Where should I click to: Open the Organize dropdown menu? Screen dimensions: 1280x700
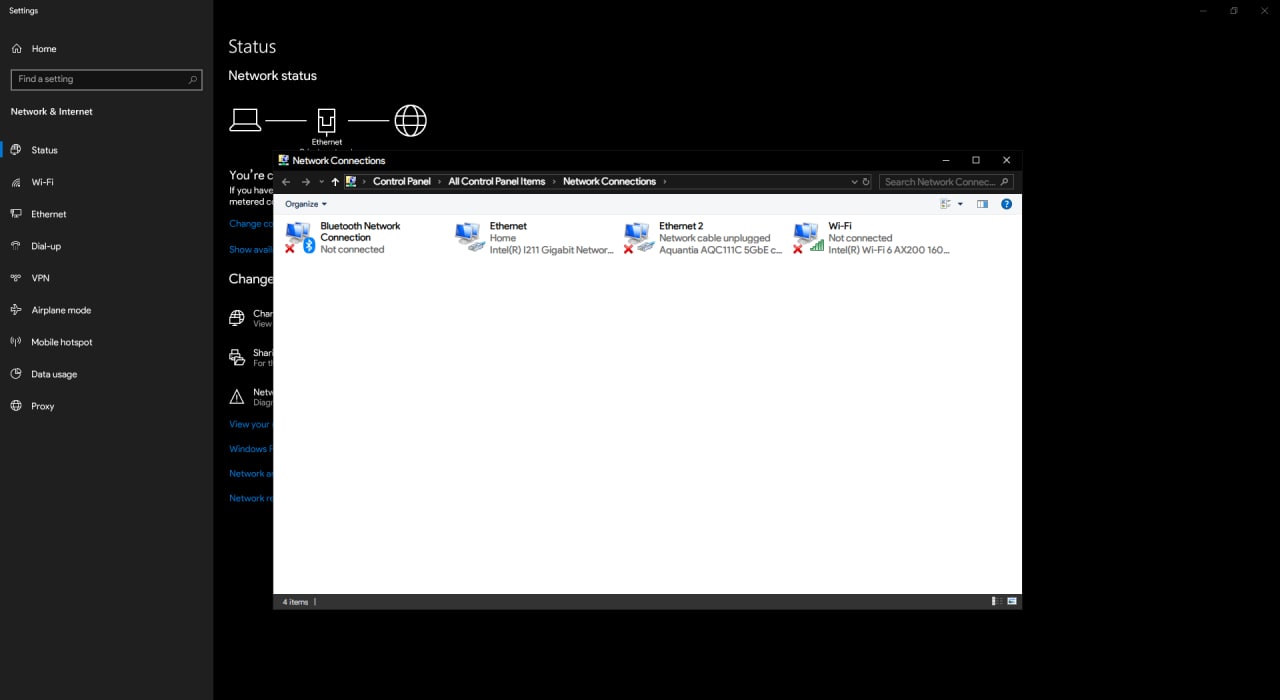tap(306, 204)
